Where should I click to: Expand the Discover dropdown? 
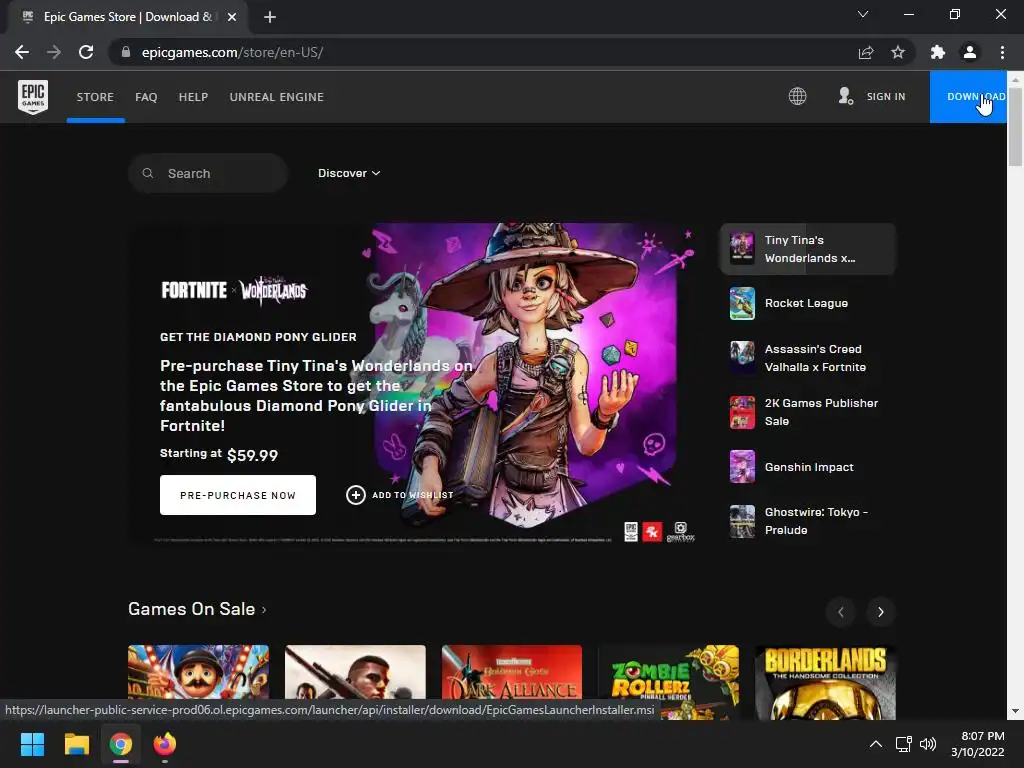pos(349,173)
